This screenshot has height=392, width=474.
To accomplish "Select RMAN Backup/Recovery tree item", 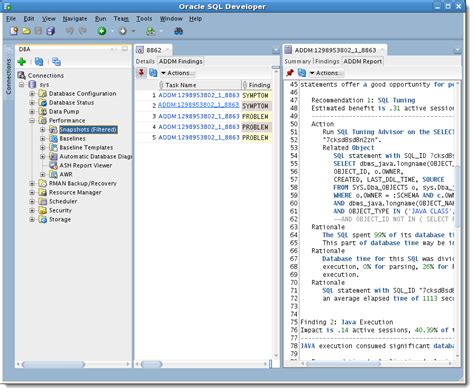I will tap(83, 184).
